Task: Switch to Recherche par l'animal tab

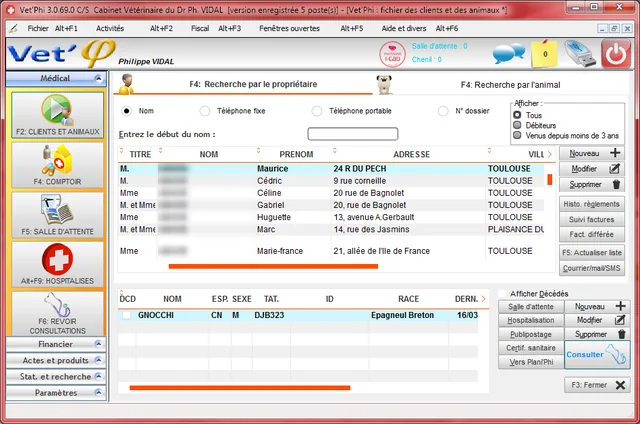Action: [x=510, y=85]
